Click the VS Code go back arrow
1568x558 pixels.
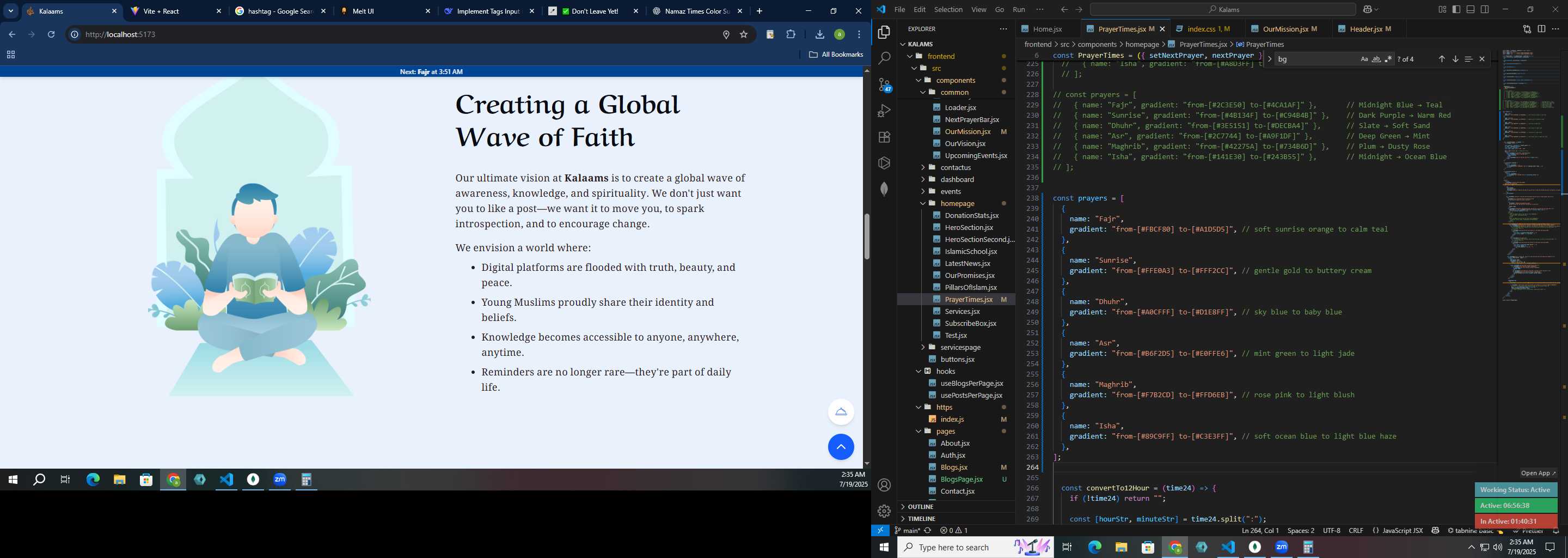coord(1064,9)
